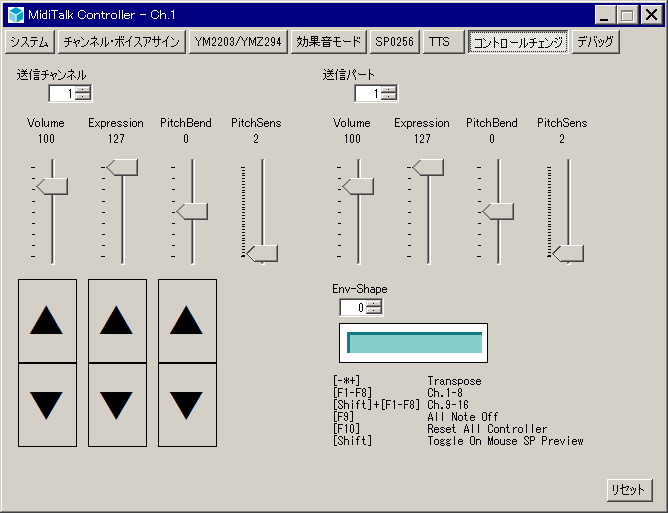Viewport: 668px width, 513px height.
Task: Close the MidiTalk Controller window
Action: [x=651, y=15]
